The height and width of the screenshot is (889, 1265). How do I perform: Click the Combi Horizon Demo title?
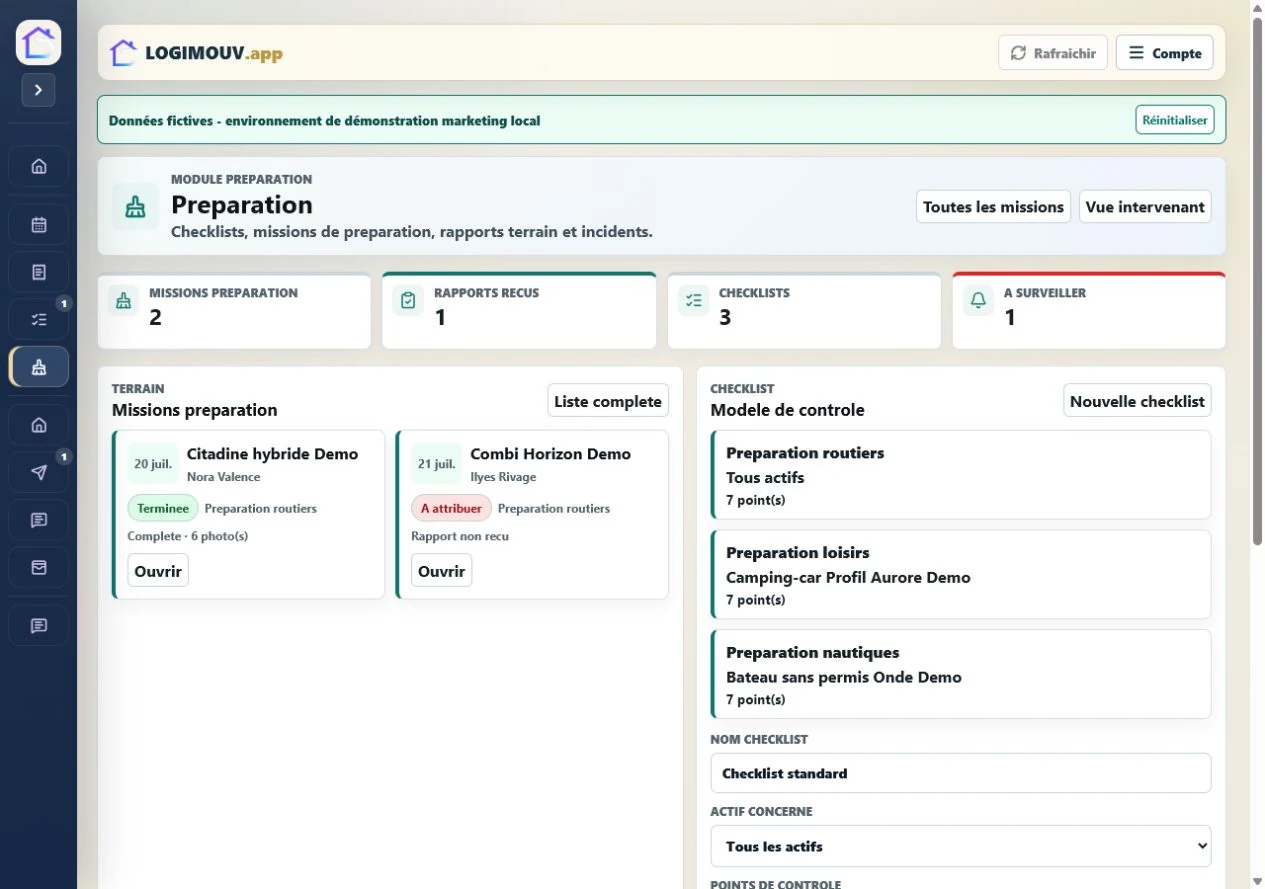pos(550,454)
